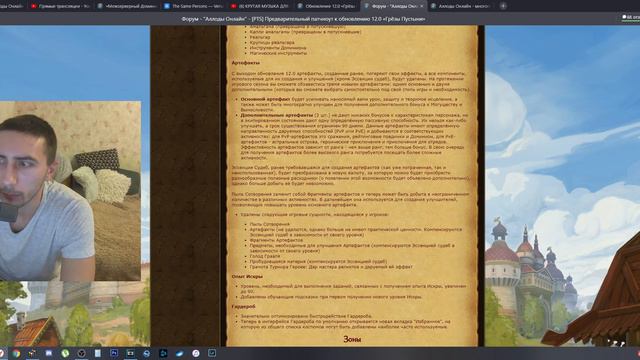This screenshot has height=360, width=640.
Task: Open the white circular taskbar icon
Action: (x=196, y=353)
